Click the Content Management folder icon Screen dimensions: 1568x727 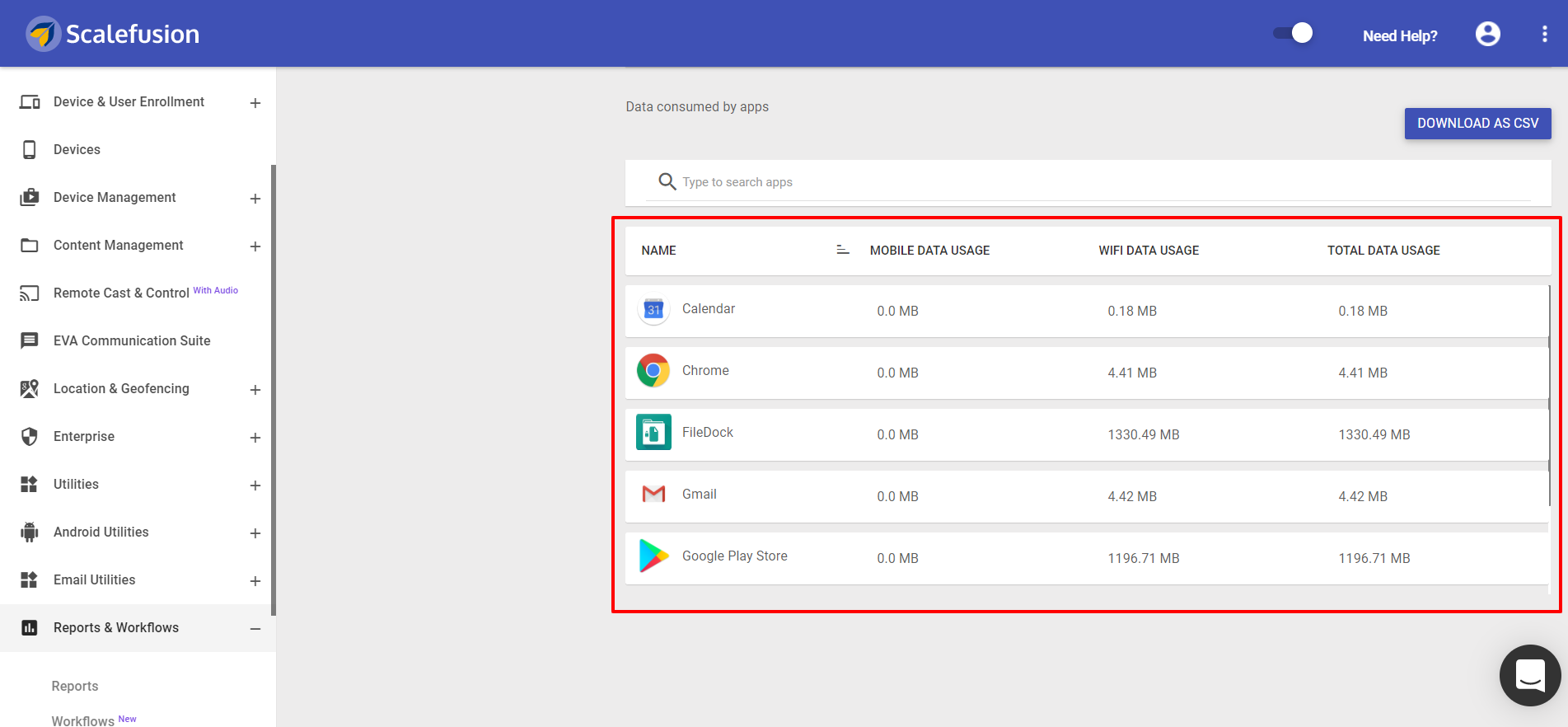pos(30,245)
